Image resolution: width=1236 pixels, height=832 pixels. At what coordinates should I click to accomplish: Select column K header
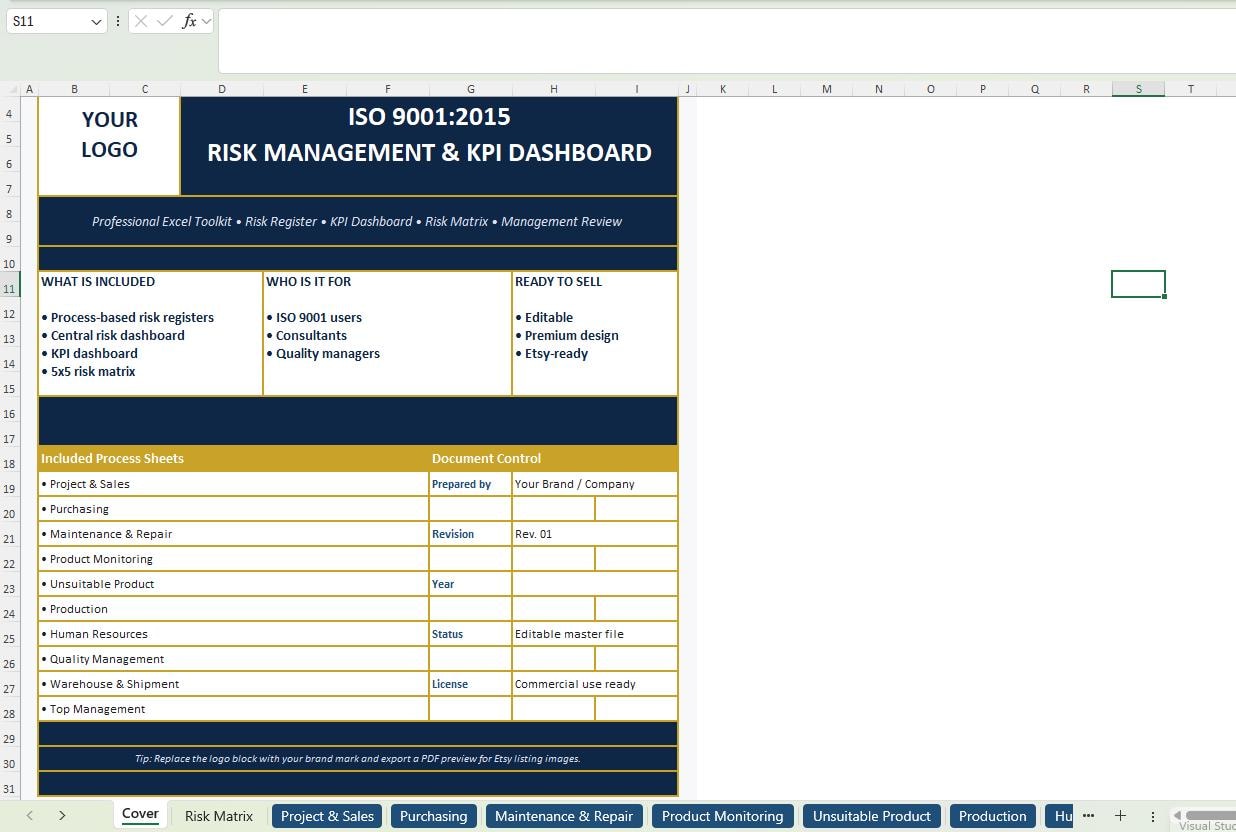[x=723, y=89]
